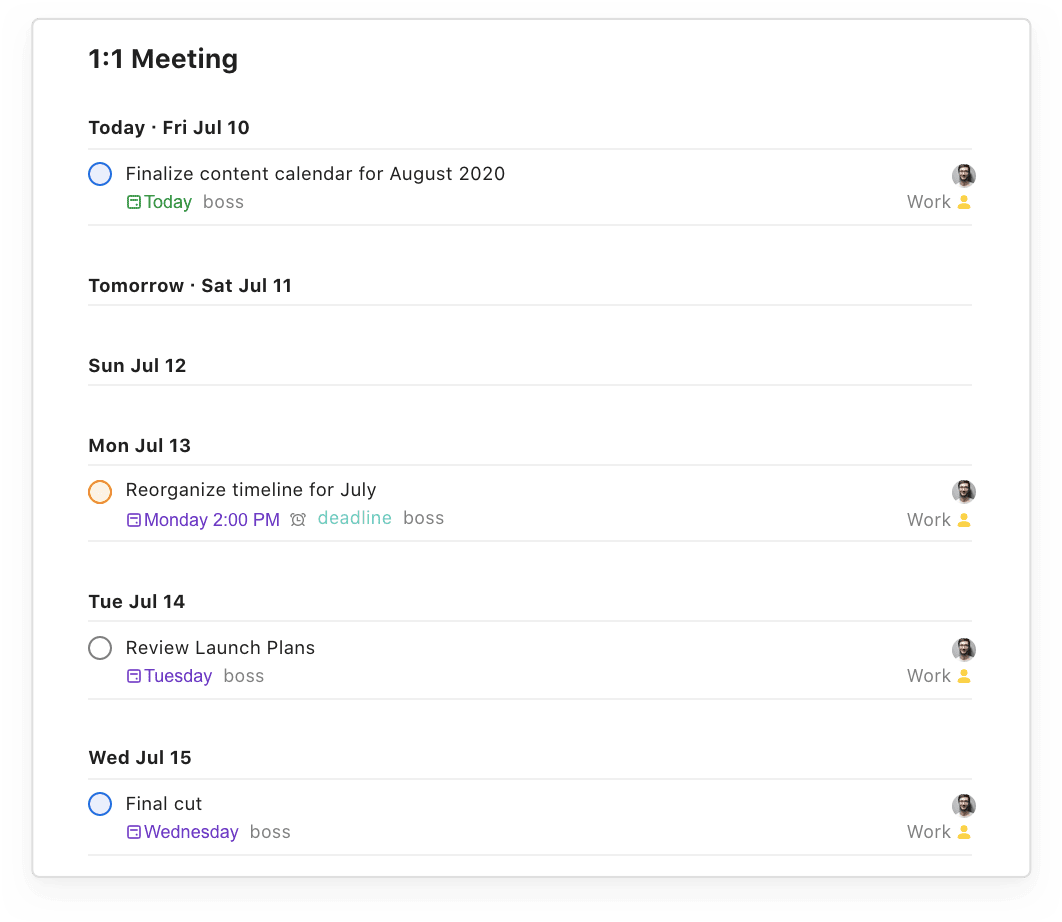Click the calendar icon beside "Today" due date

[x=132, y=201]
